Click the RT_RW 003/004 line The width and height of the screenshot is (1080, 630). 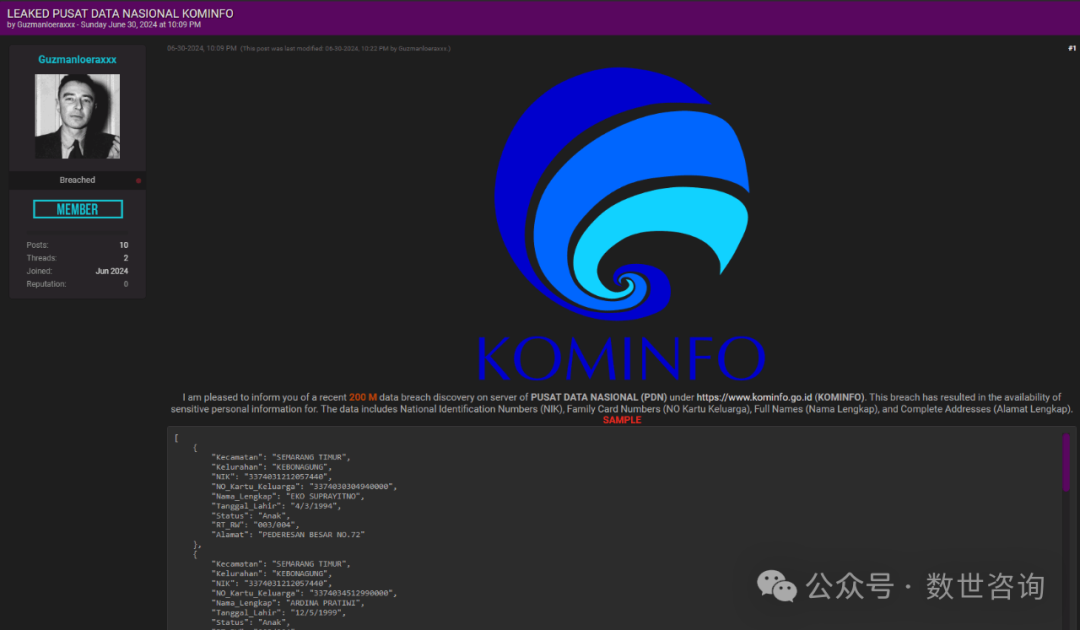pyautogui.click(x=256, y=525)
